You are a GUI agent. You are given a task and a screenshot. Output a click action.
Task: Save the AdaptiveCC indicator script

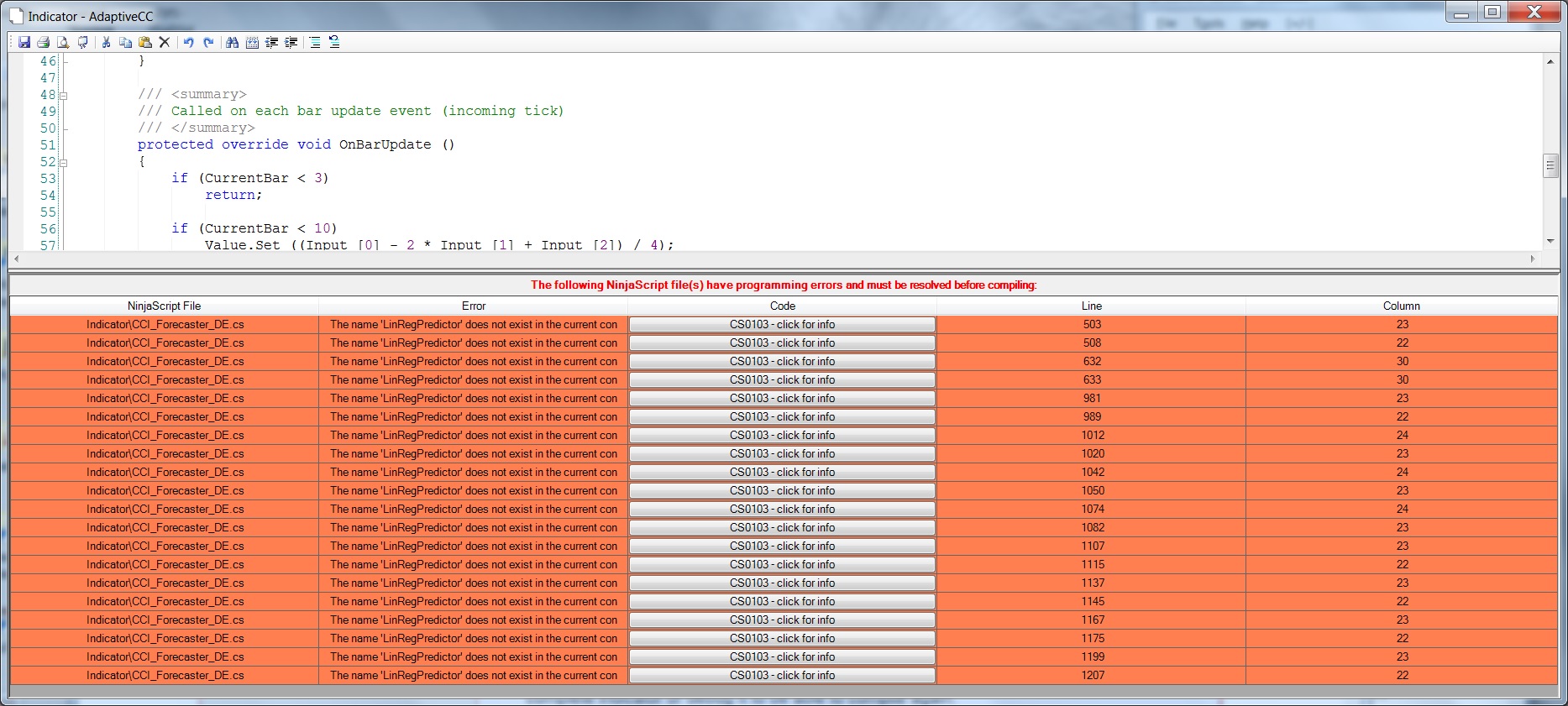coord(24,42)
